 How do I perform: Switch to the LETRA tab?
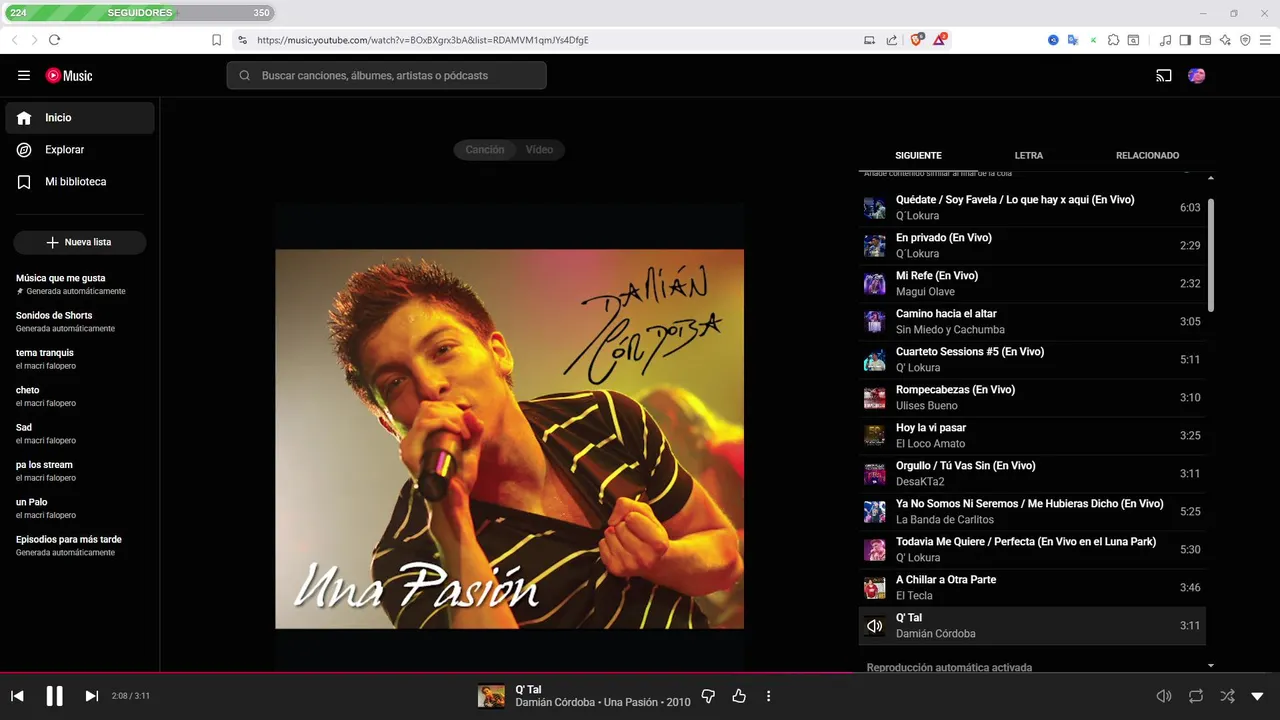(x=1028, y=155)
